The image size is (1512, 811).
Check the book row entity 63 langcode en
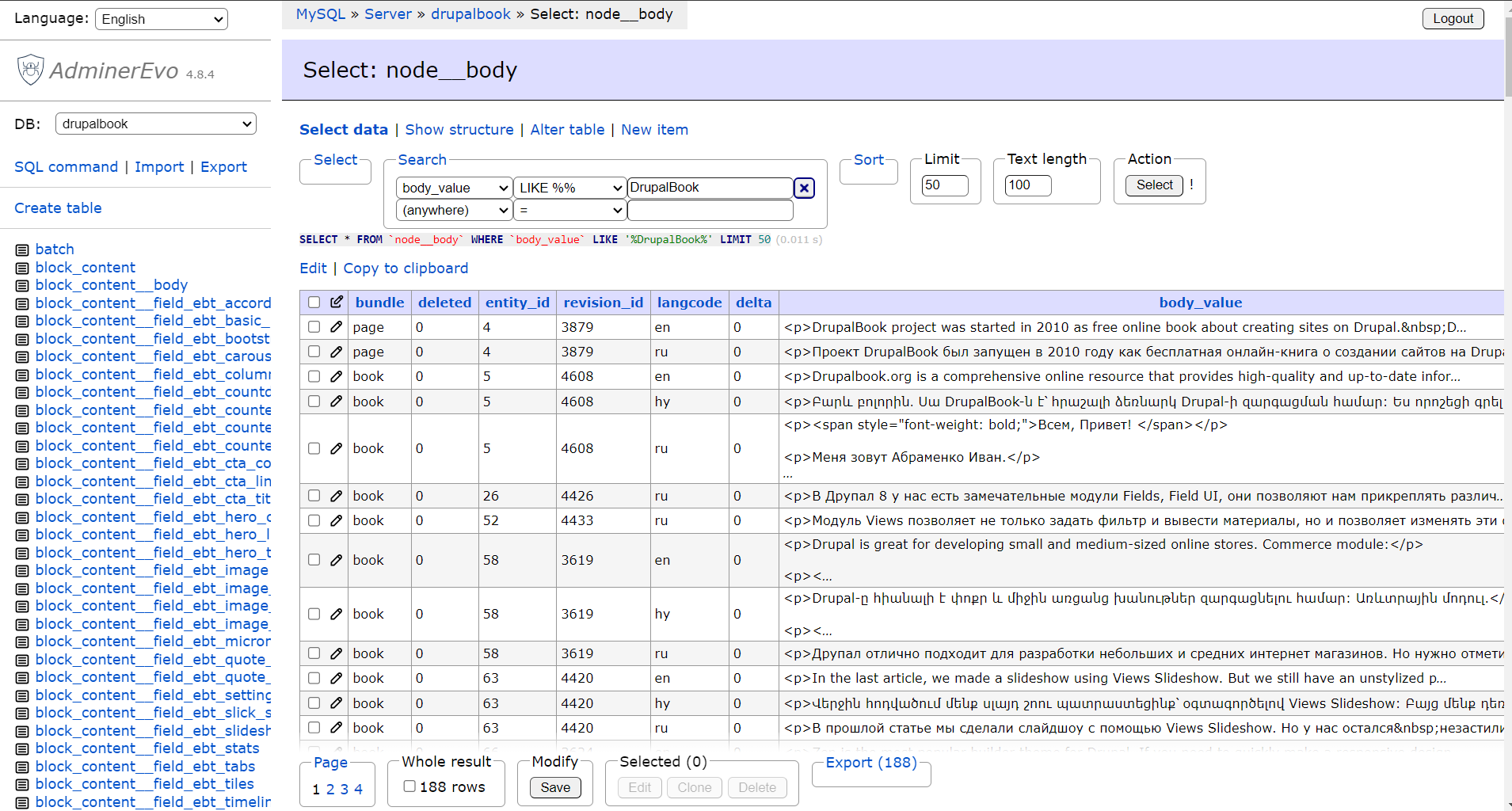click(314, 678)
